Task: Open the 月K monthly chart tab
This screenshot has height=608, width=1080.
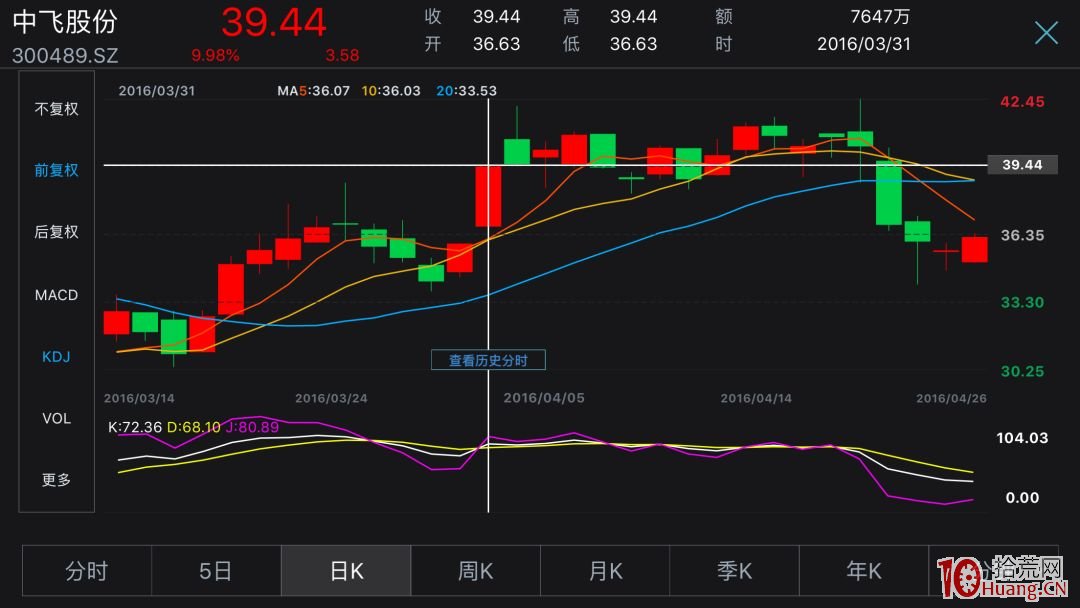Action: [x=605, y=571]
